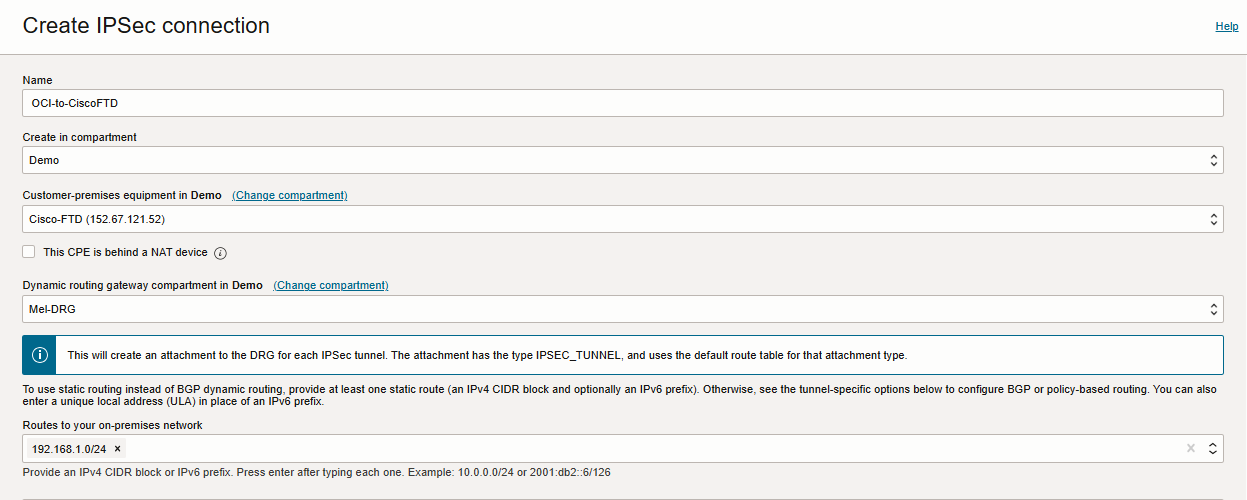Open the dynamic routing gateway dropdown showing Mel-DRG
Image resolution: width=1247 pixels, height=500 pixels.
600,309
